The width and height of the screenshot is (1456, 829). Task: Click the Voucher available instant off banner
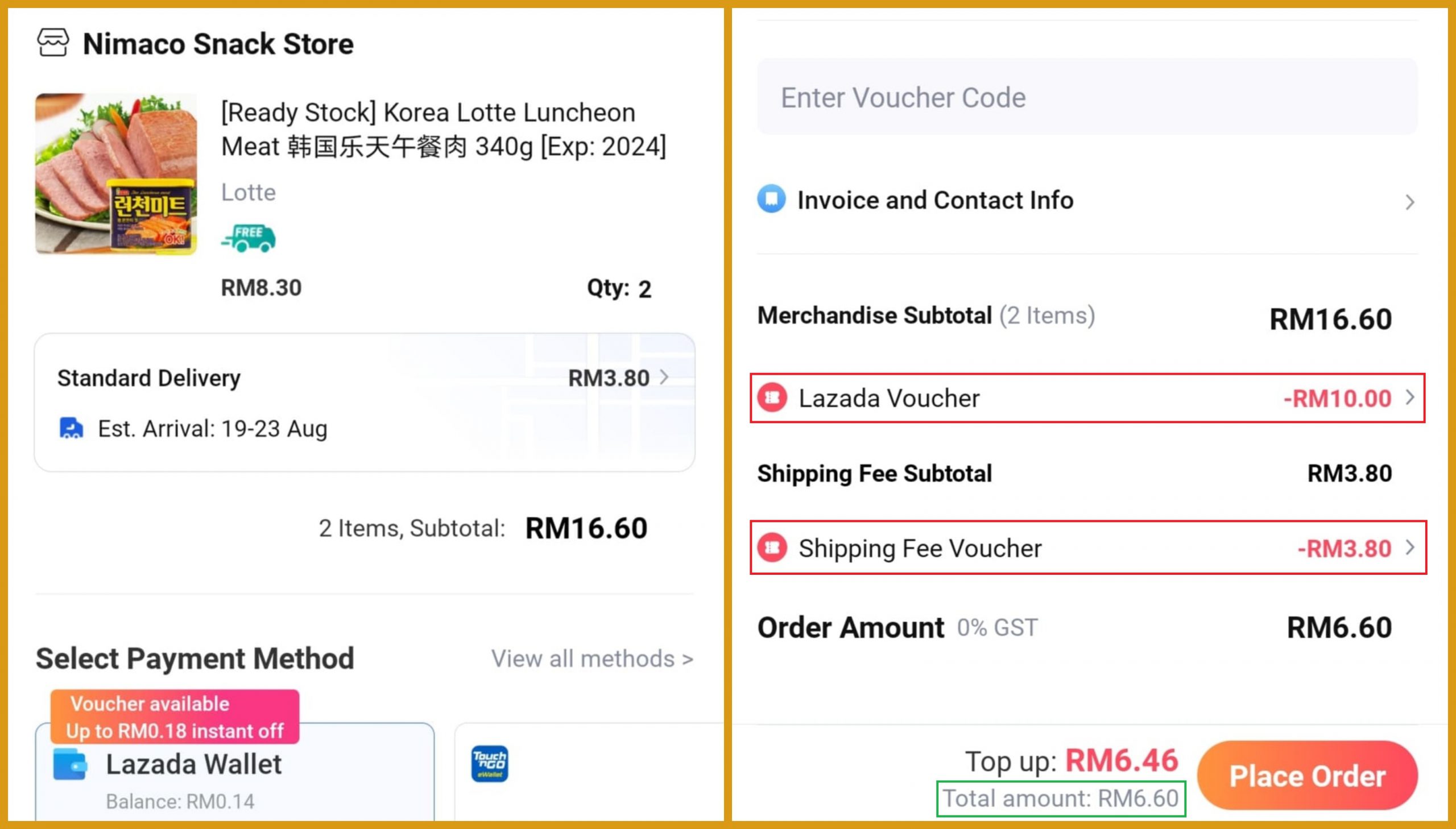point(175,717)
